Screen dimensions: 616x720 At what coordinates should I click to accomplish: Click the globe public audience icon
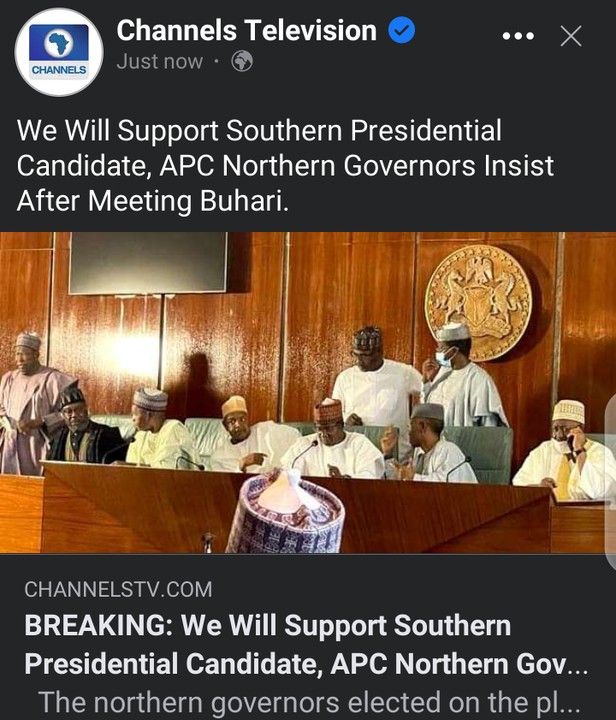(241, 62)
